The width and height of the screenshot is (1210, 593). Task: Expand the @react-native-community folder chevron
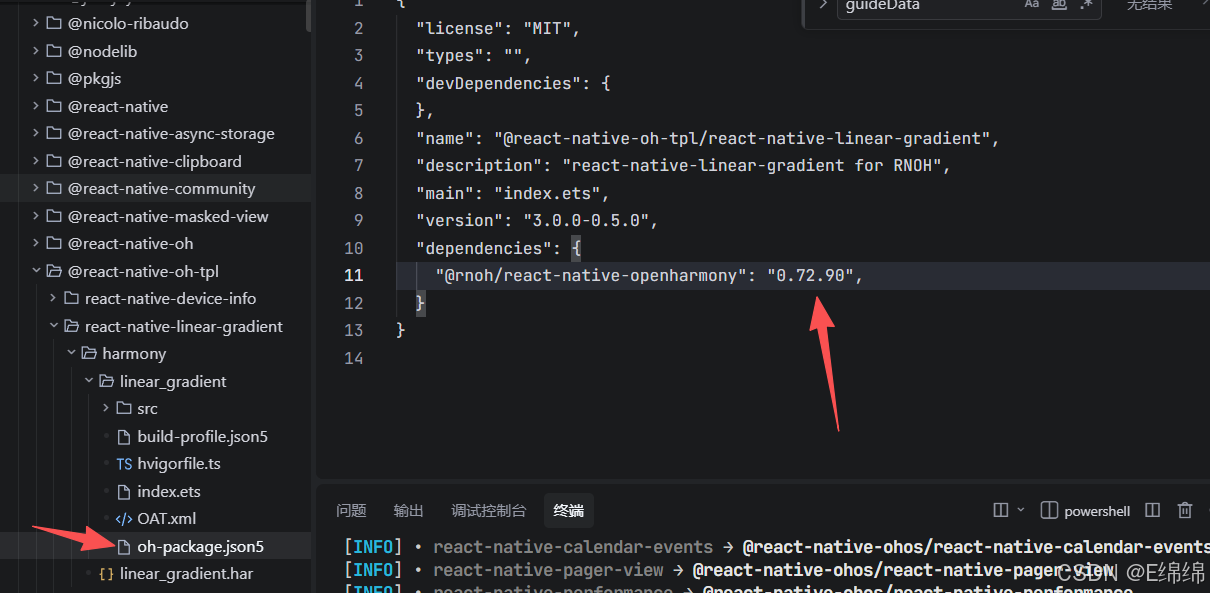click(x=36, y=188)
